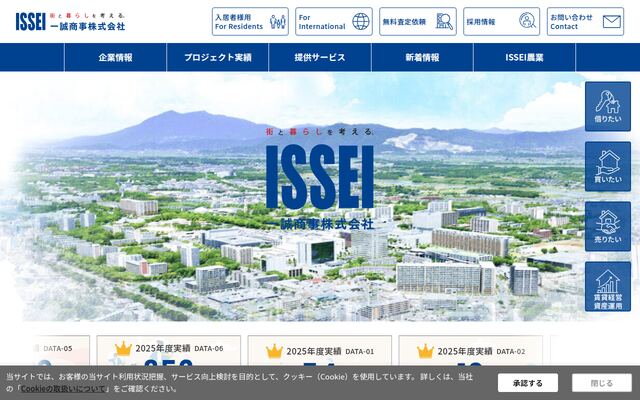Open the お問い合わせ Contact button
Viewport: 640px width, 400px height.
[x=585, y=22]
